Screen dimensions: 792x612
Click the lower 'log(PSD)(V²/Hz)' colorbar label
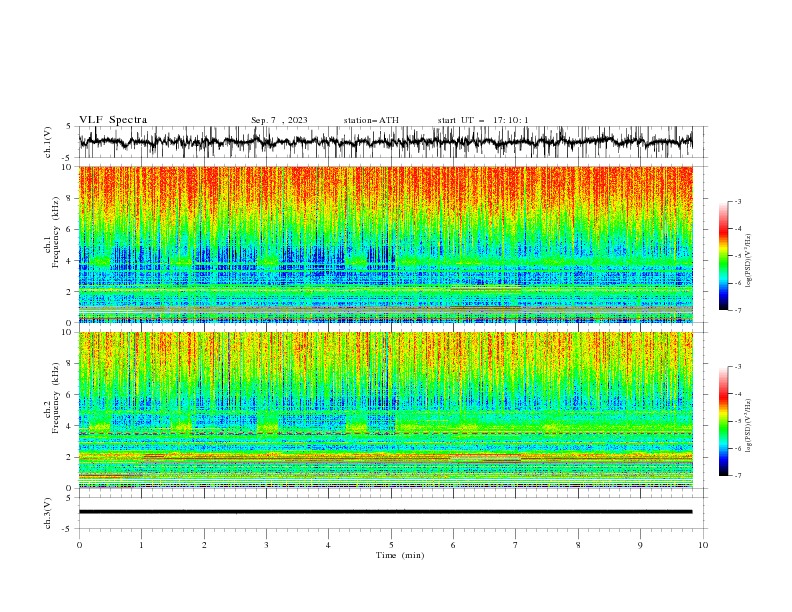point(748,426)
